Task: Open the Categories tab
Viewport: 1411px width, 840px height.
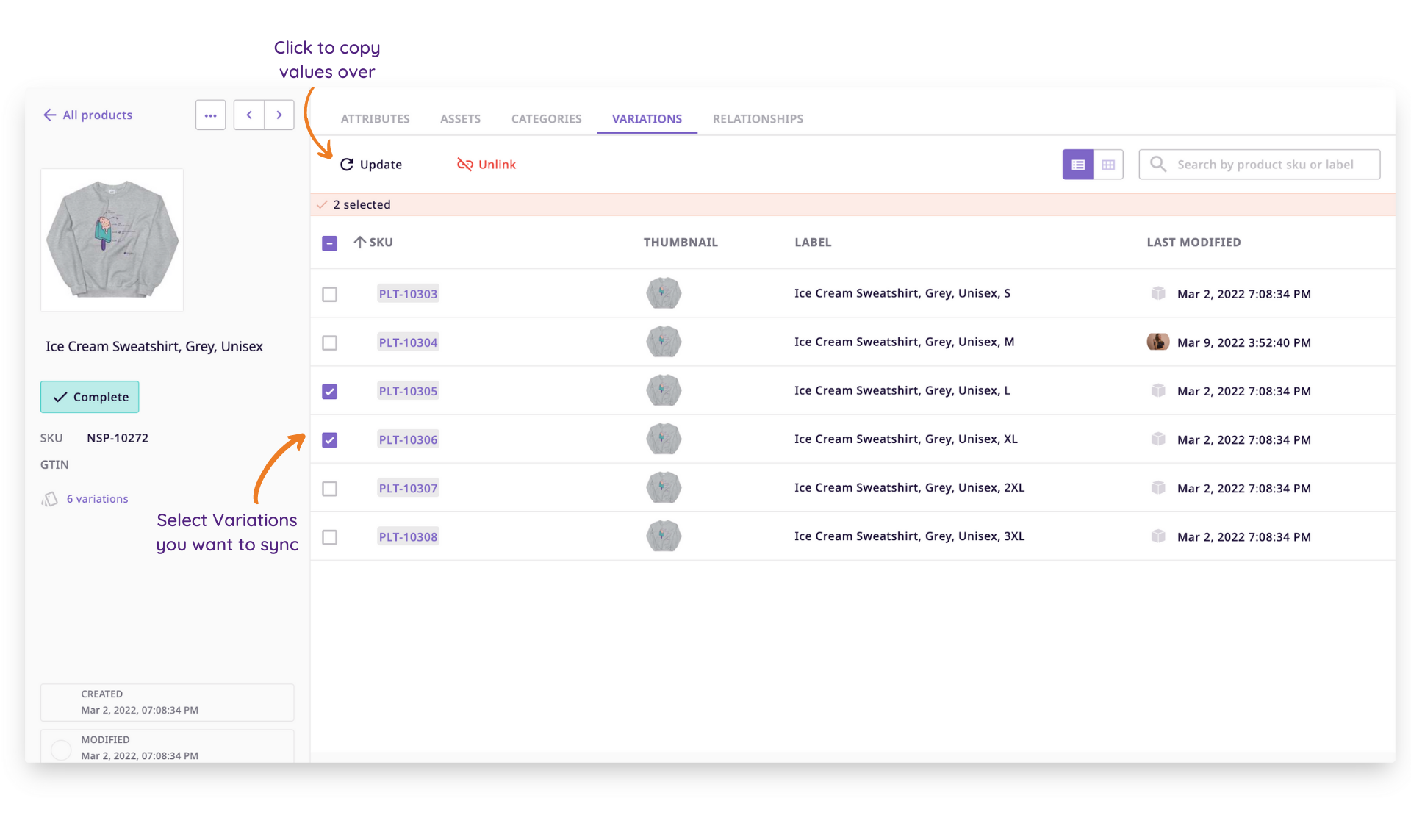Action: pyautogui.click(x=546, y=119)
